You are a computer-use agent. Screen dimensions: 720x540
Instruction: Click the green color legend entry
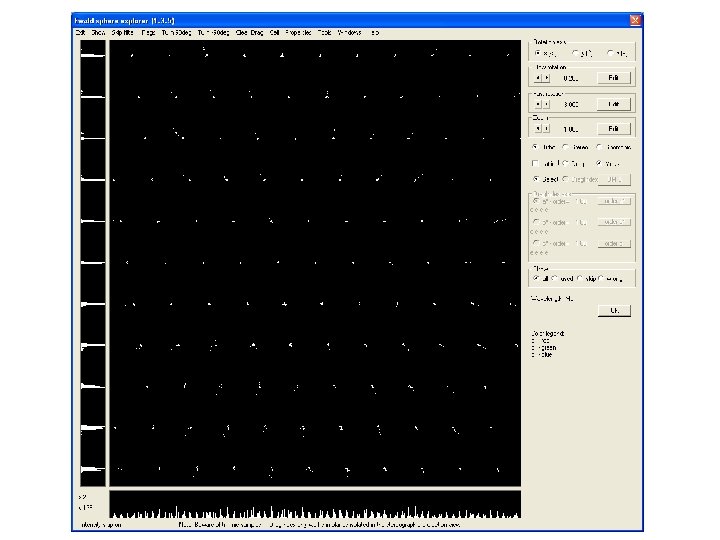click(545, 348)
